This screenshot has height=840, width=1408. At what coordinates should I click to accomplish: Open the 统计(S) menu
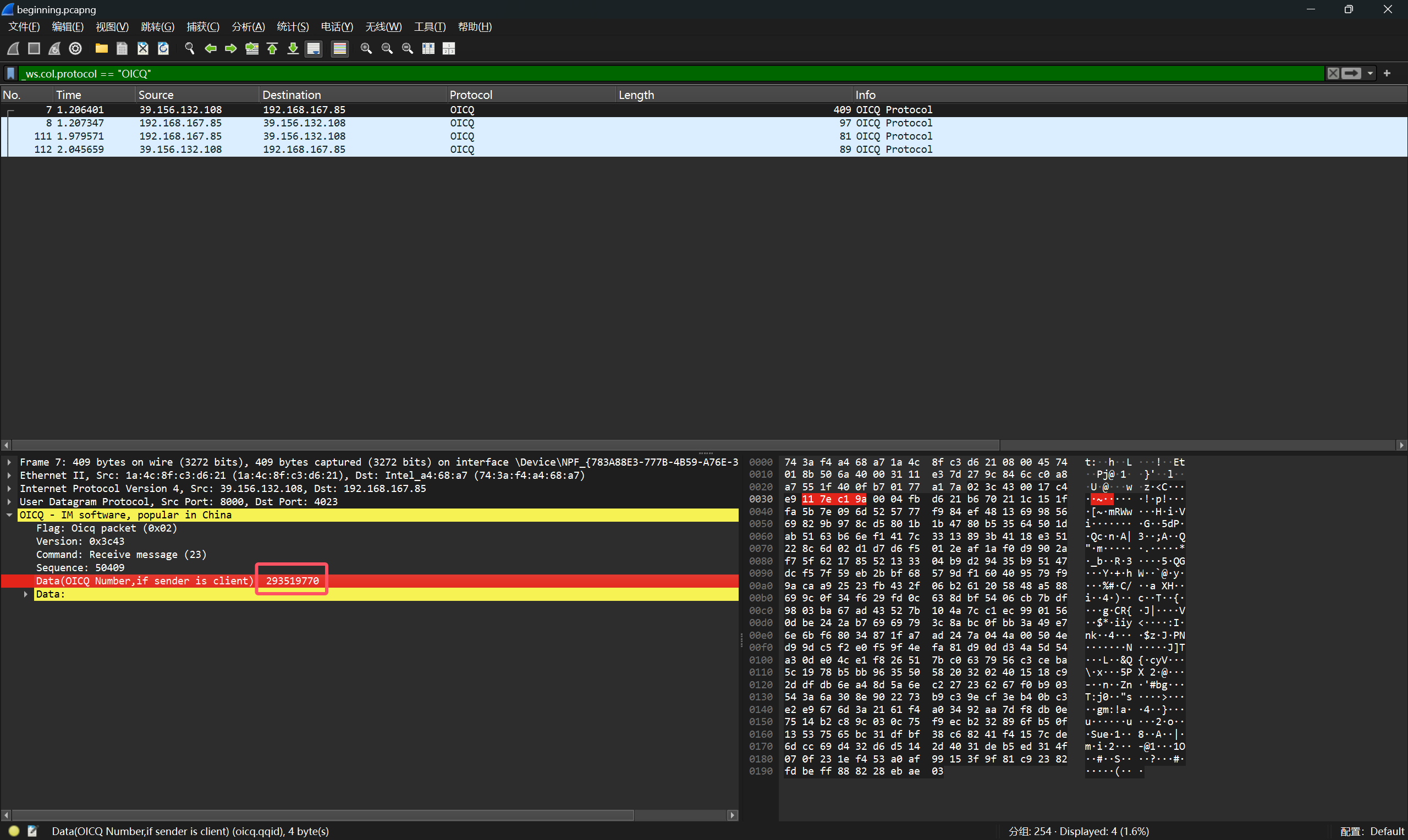point(293,27)
